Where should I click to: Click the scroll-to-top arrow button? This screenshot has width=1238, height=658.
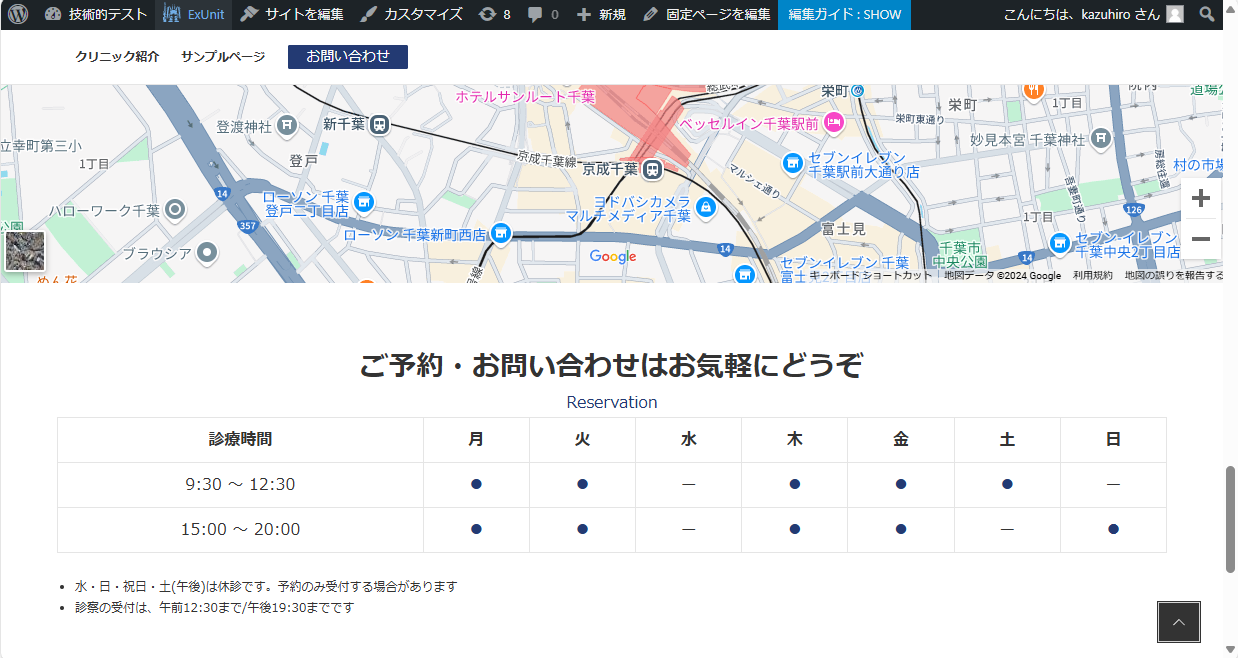click(x=1178, y=622)
